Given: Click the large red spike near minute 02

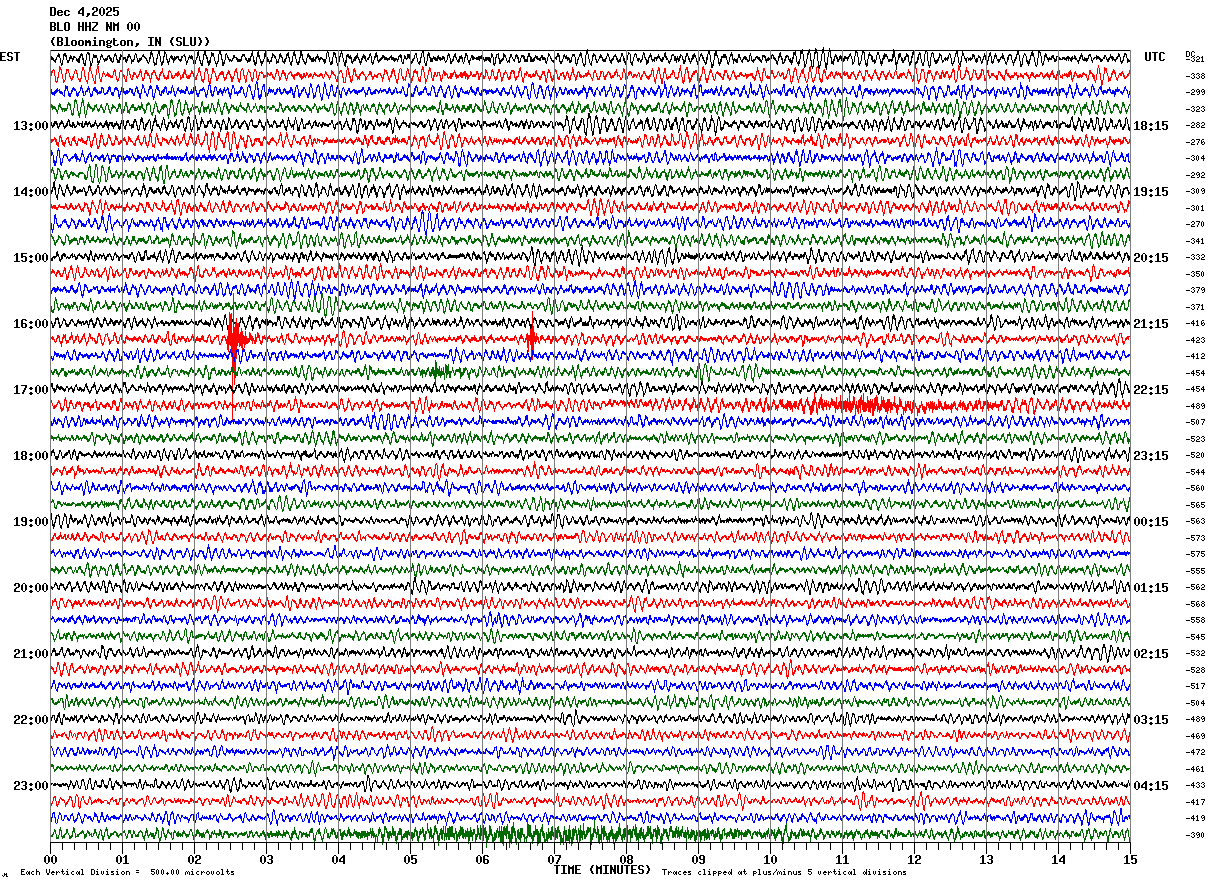Looking at the screenshot, I should [x=235, y=340].
